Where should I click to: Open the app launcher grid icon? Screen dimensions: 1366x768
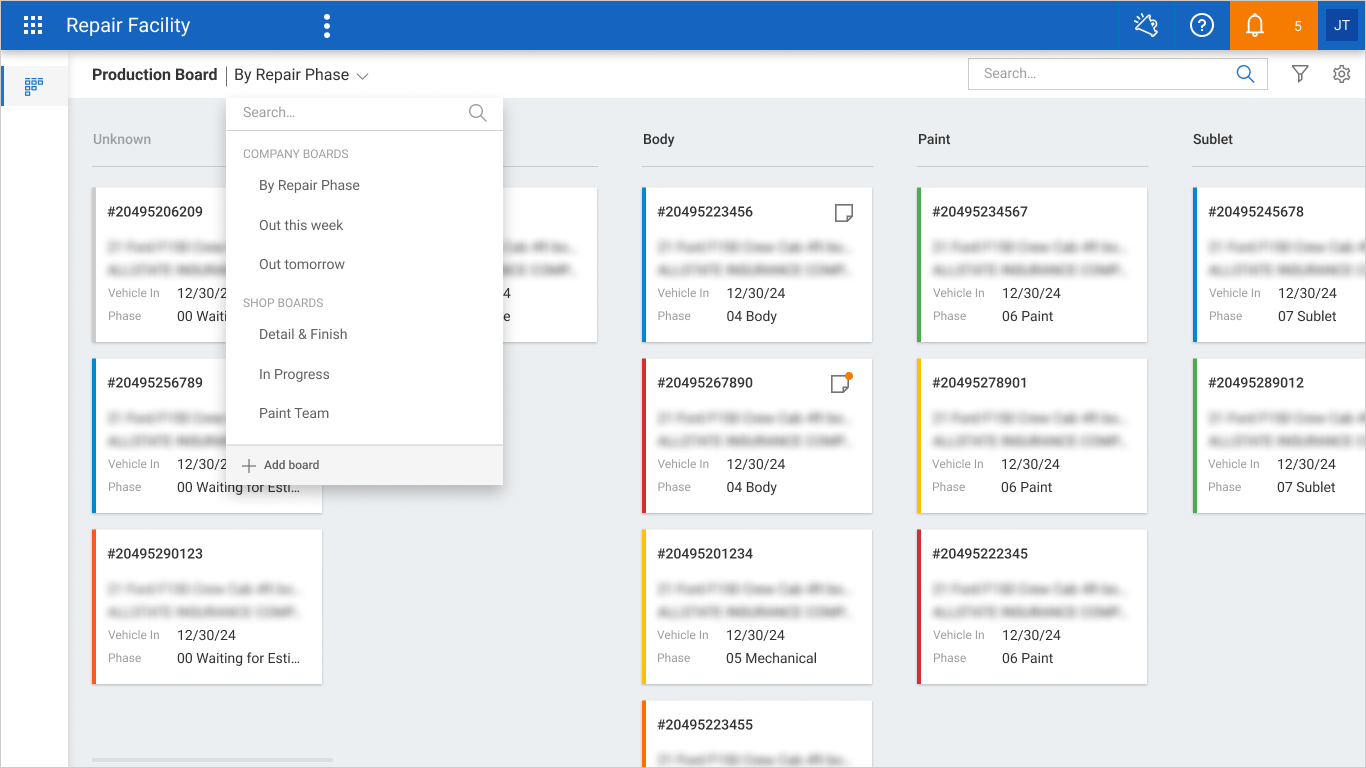[33, 25]
